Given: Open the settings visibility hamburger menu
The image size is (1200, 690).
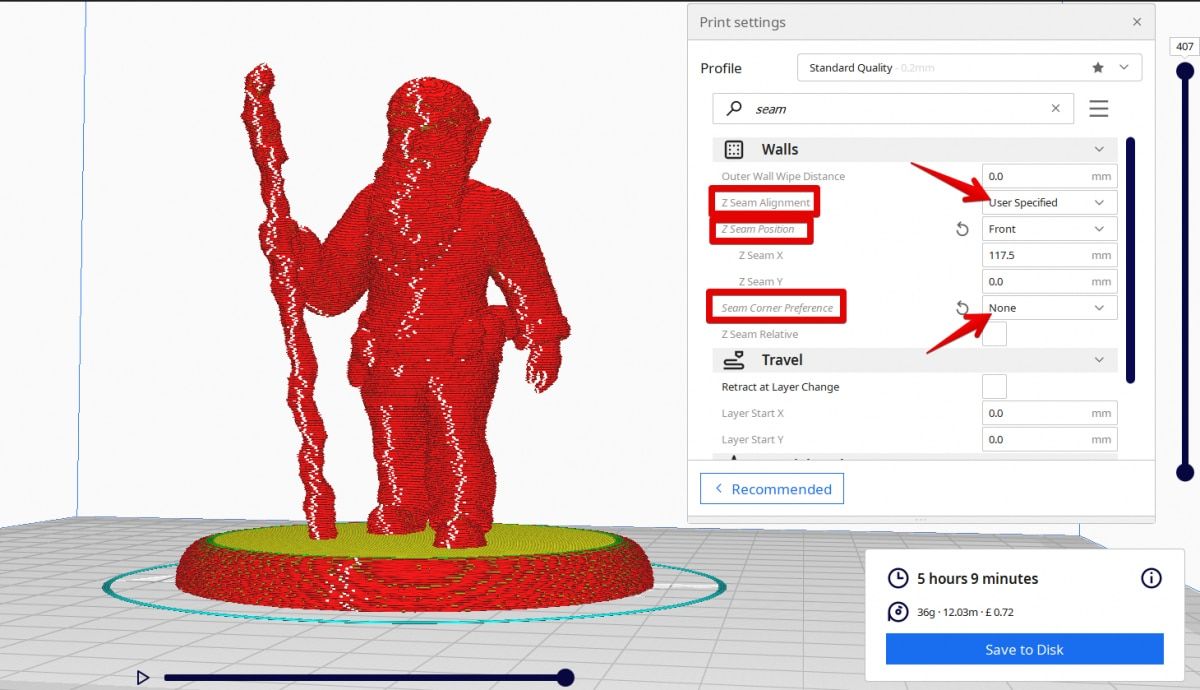Looking at the screenshot, I should (x=1098, y=108).
